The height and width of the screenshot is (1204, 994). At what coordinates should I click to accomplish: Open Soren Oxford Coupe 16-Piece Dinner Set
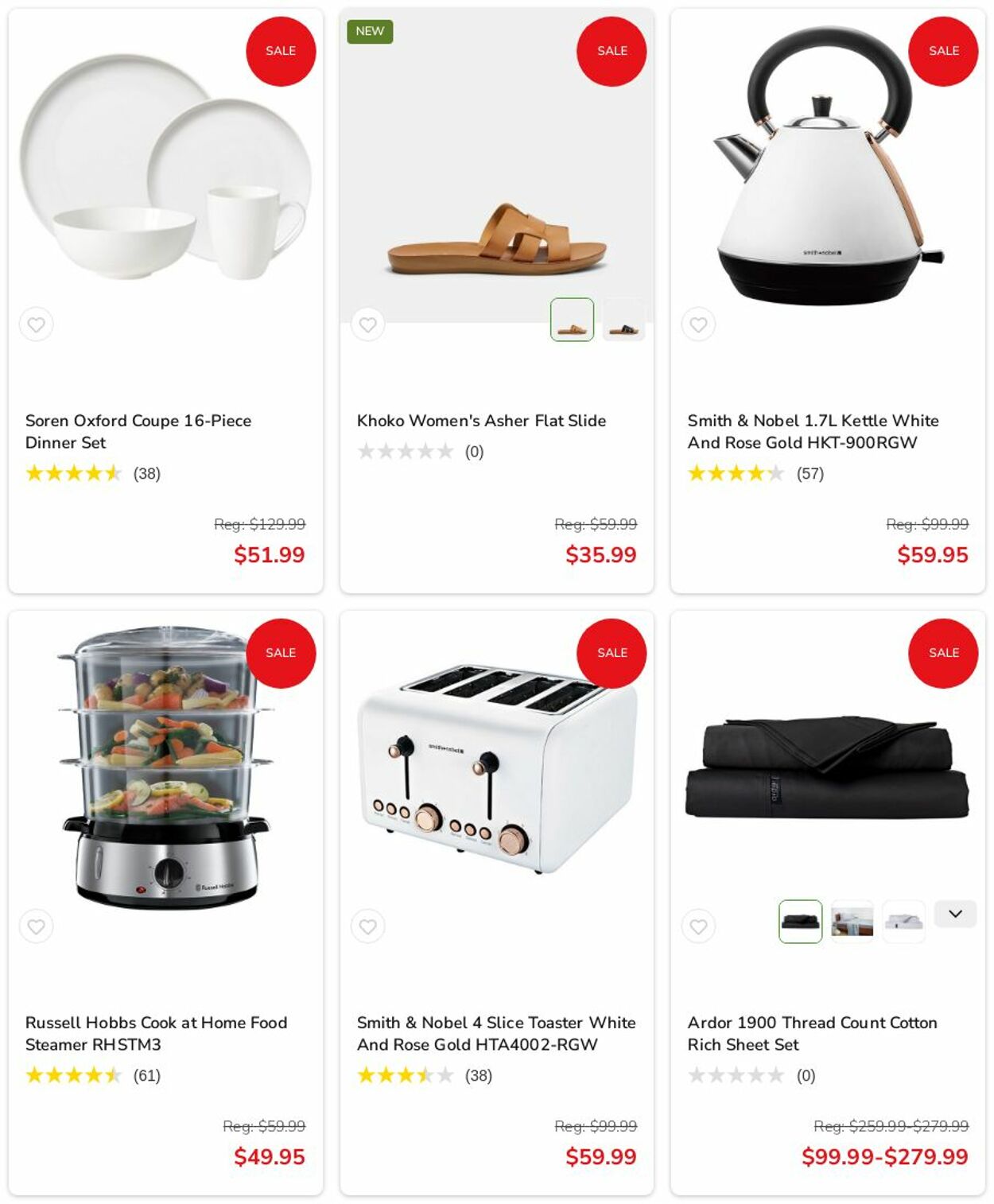tap(138, 432)
